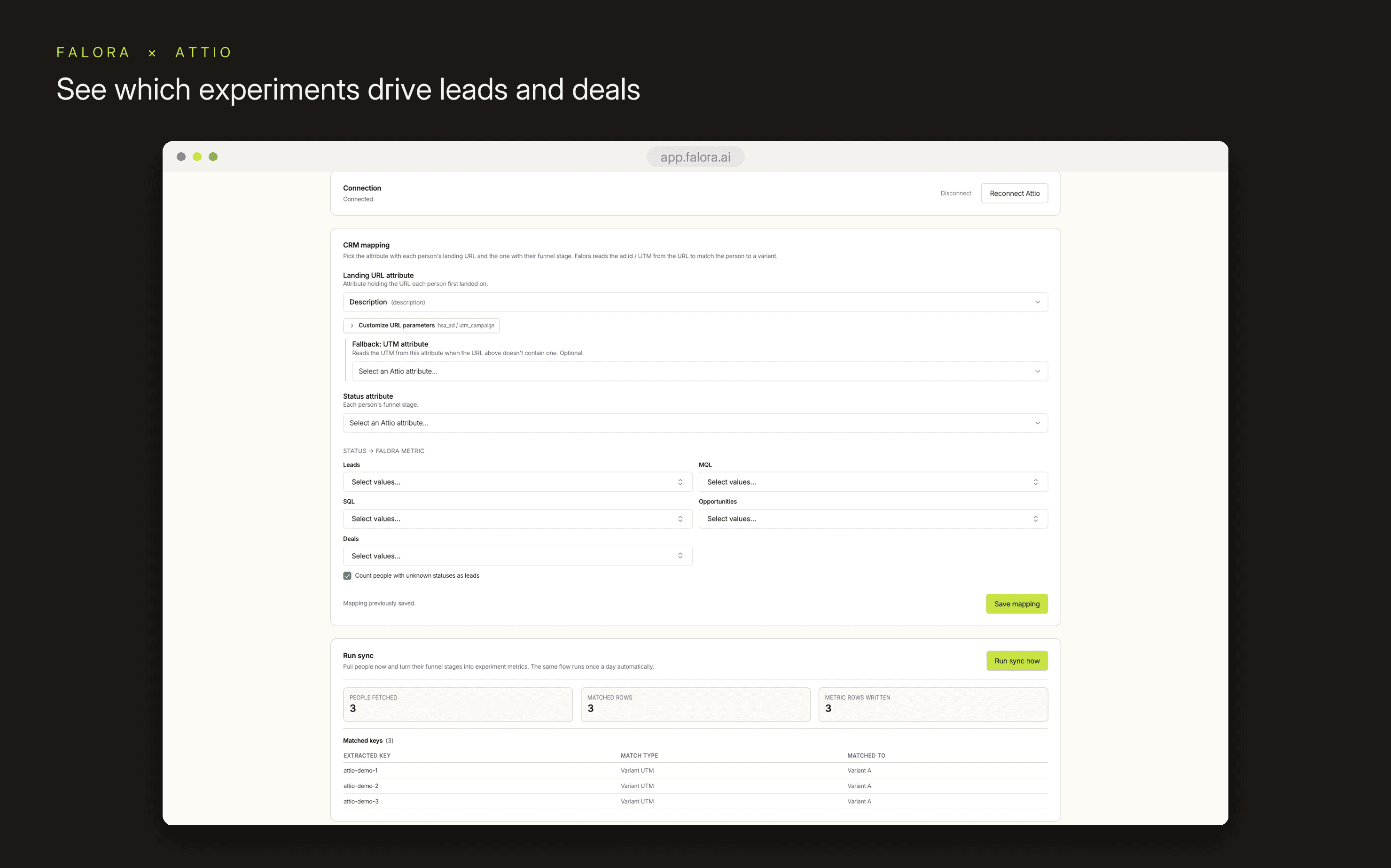Click the up-down arrows icon in the MQL selector
1391x868 pixels.
[x=1035, y=481]
